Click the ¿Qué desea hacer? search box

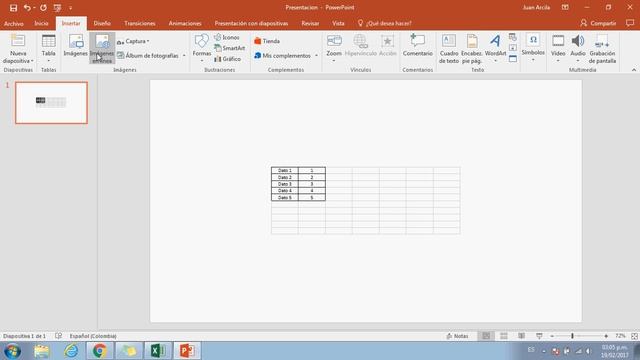coord(384,23)
